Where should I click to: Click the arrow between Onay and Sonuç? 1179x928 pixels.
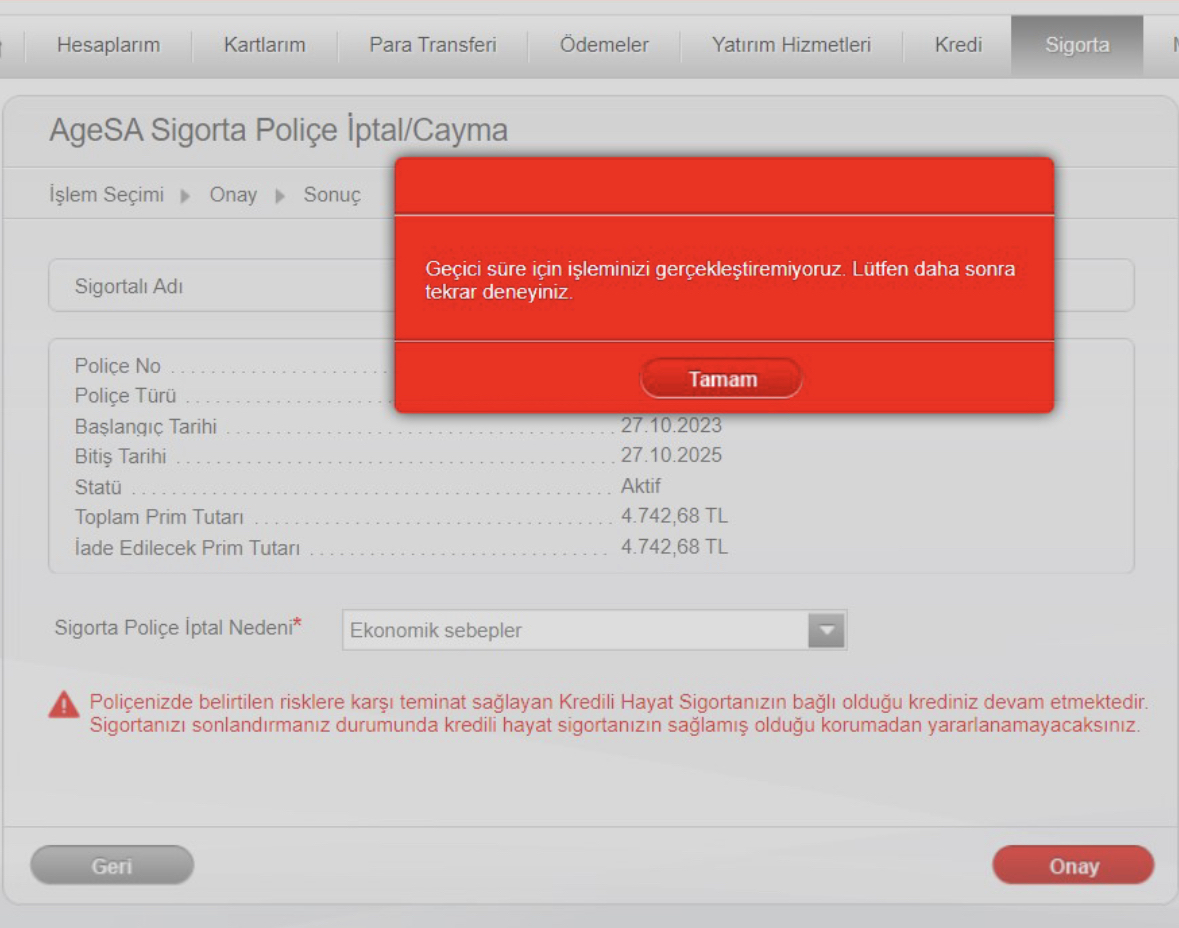tap(280, 196)
